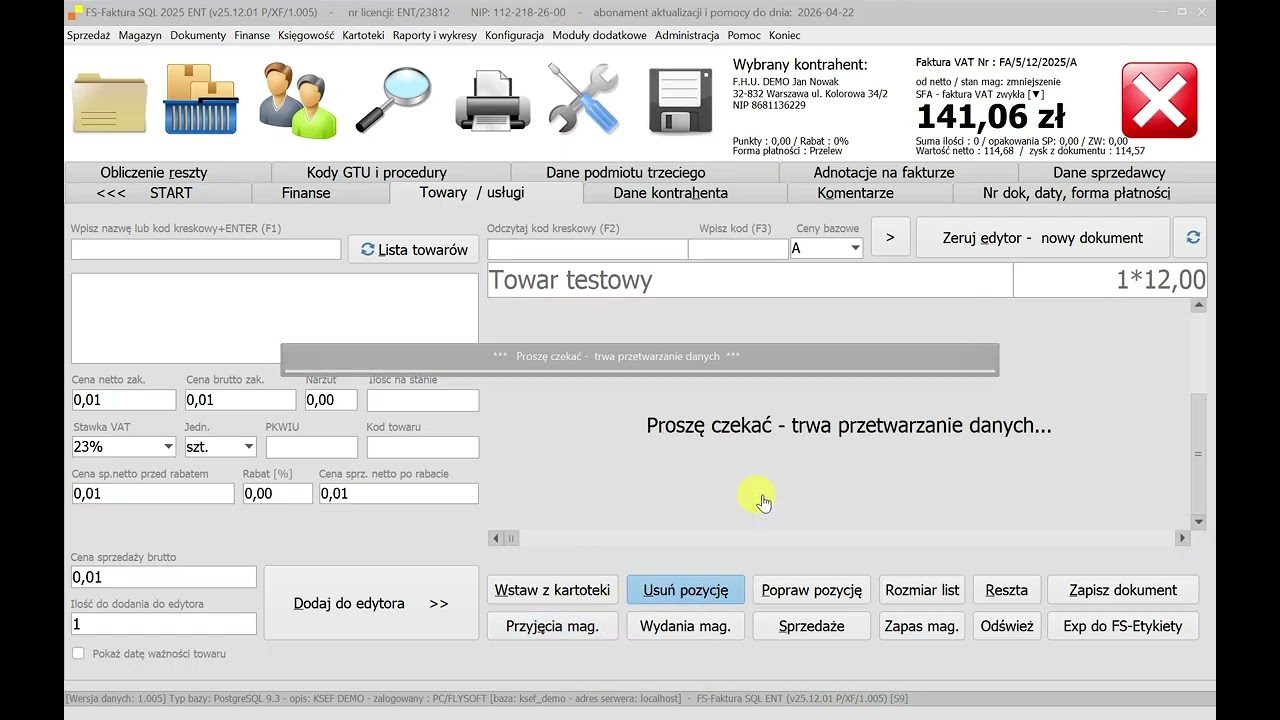Open the wrench and screwdriver settings icon

(x=585, y=99)
